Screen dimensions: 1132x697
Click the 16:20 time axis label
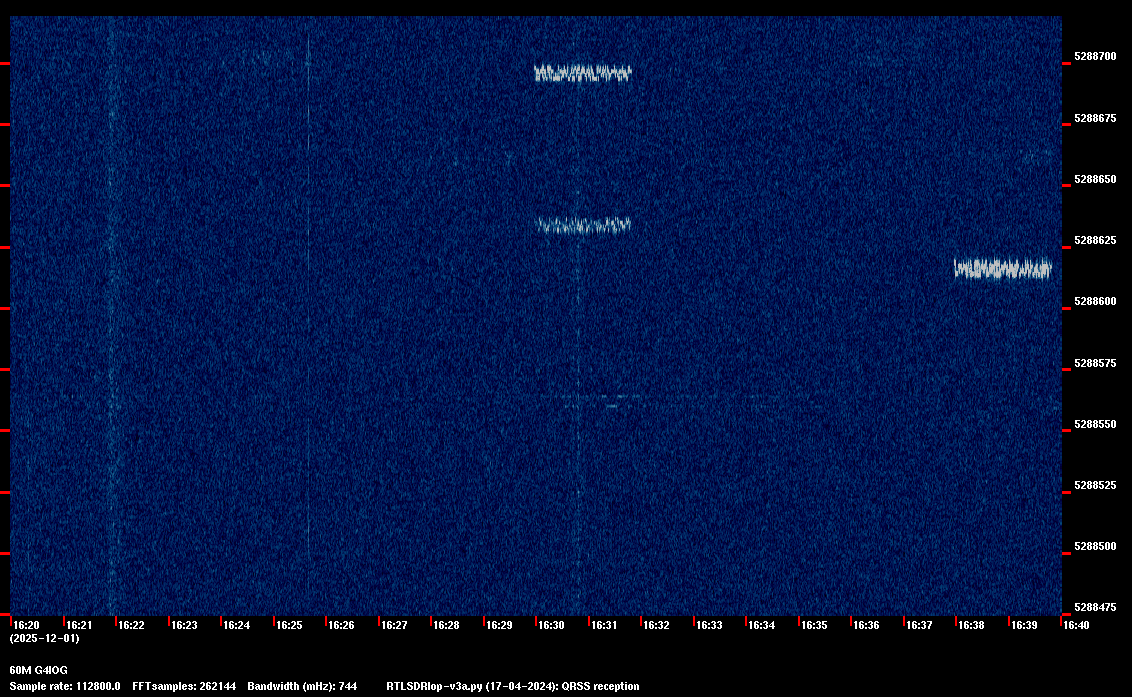pyautogui.click(x=26, y=625)
